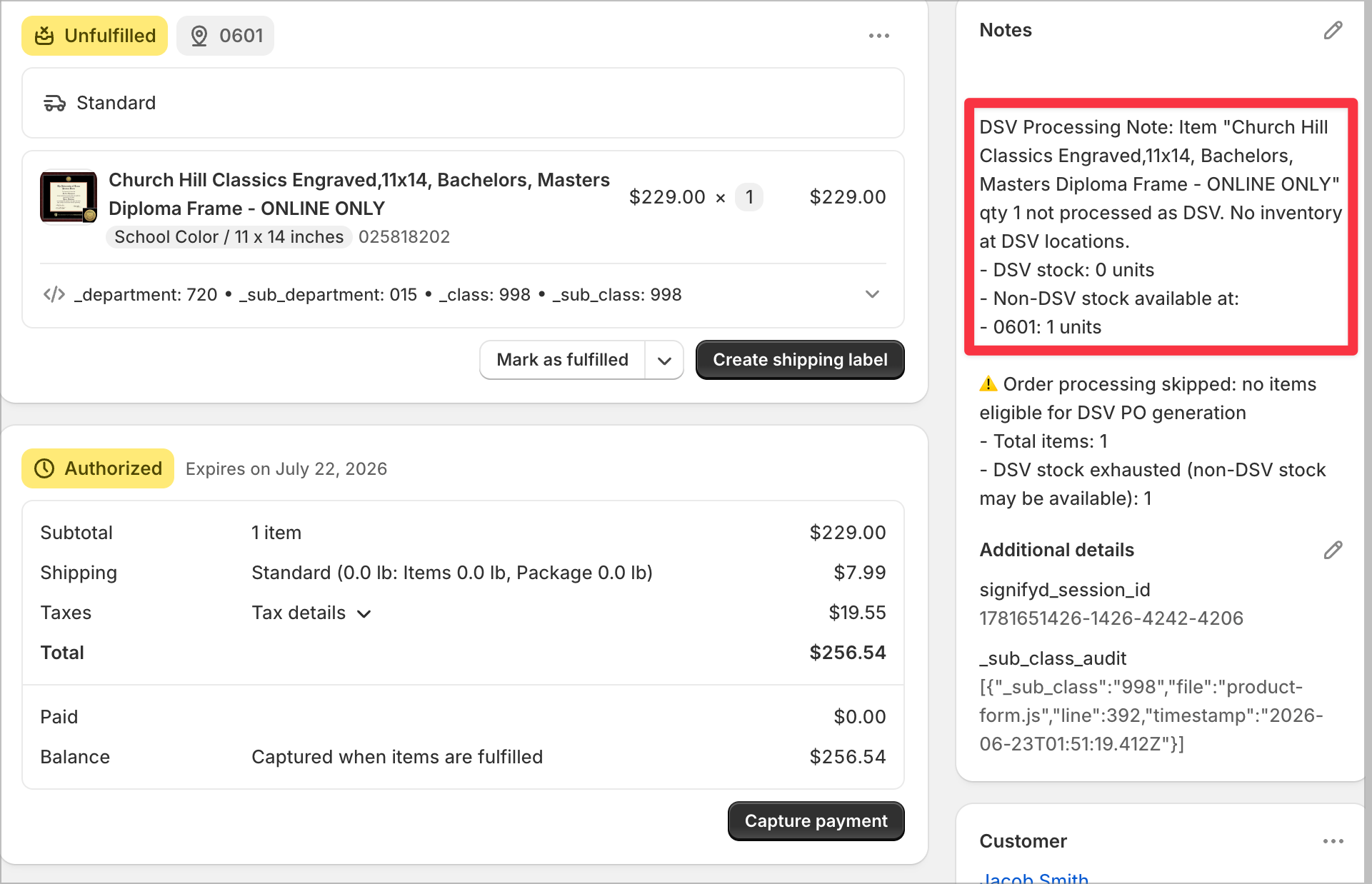Click Capture payment button

(x=816, y=821)
